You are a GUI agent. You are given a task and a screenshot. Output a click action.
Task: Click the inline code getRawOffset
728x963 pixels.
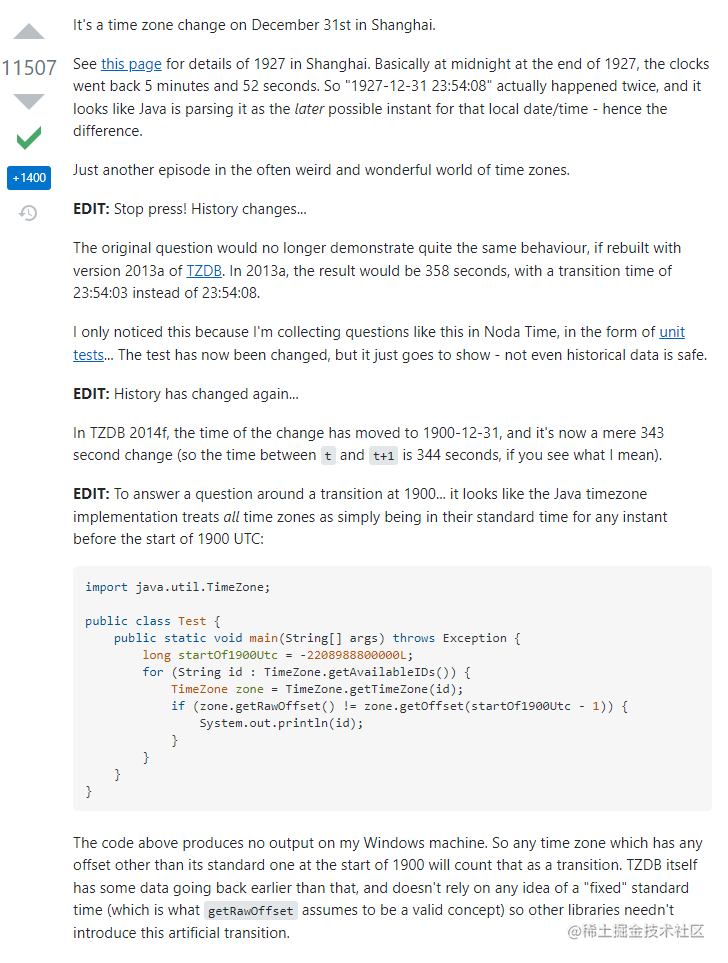[251, 911]
